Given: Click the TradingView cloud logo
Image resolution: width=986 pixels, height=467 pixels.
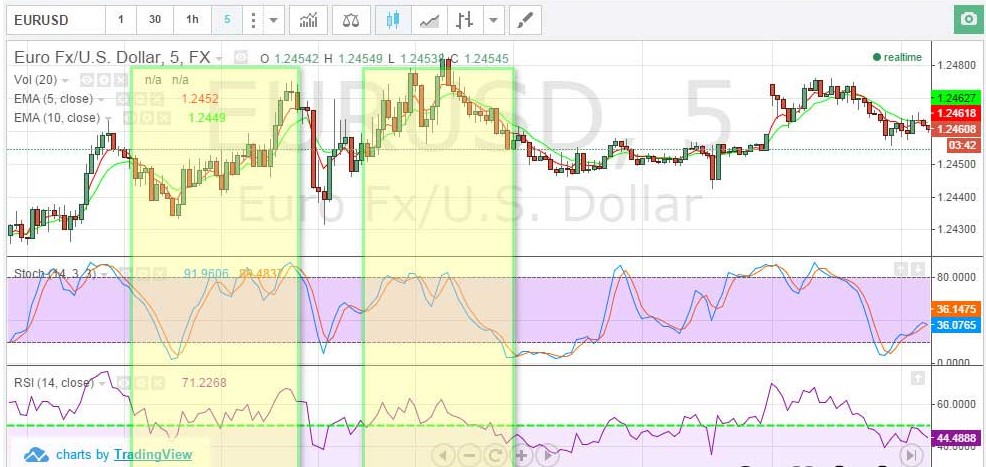Looking at the screenshot, I should [36, 454].
